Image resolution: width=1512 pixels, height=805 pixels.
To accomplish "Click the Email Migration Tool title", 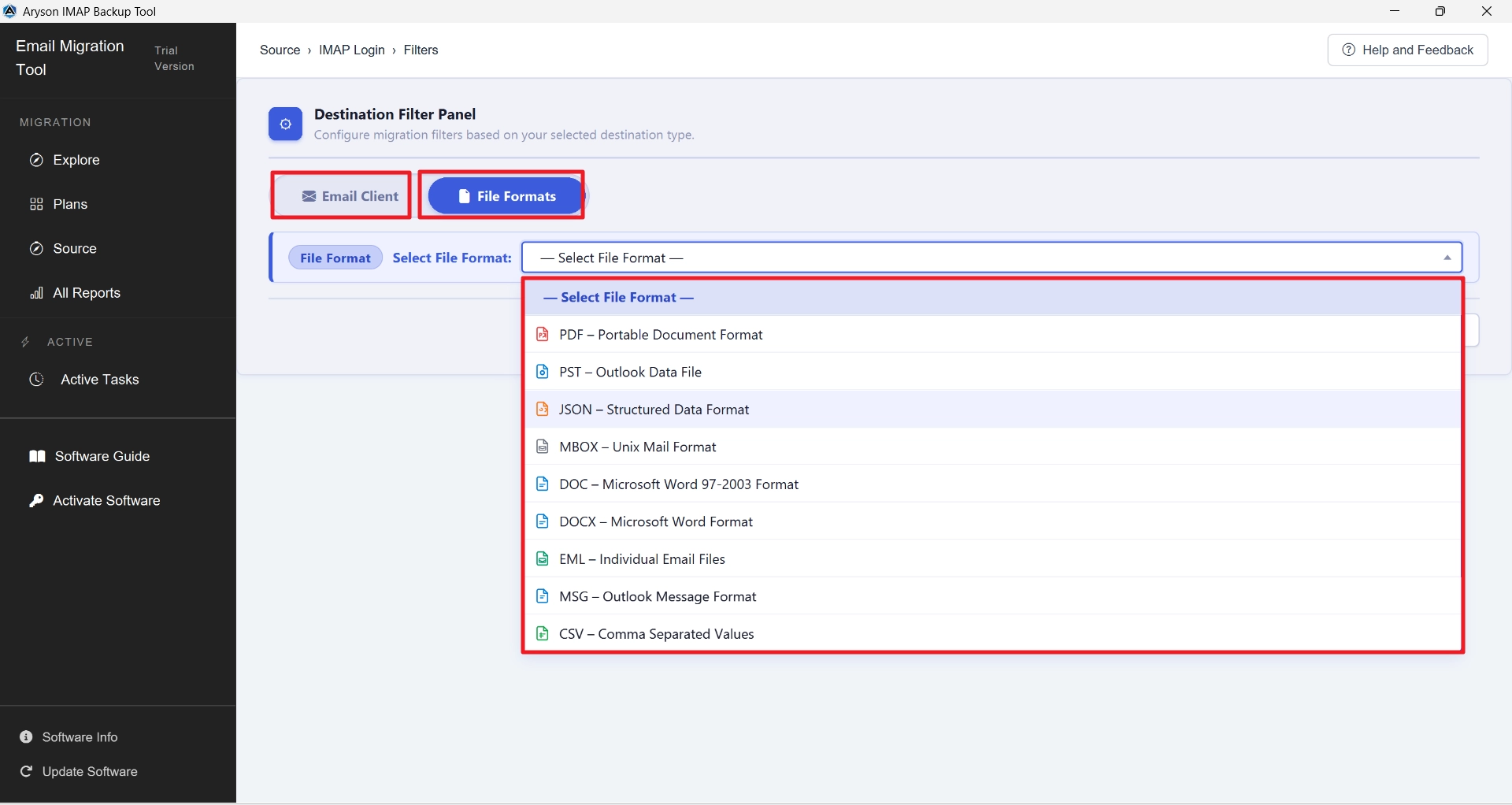I will 70,57.
